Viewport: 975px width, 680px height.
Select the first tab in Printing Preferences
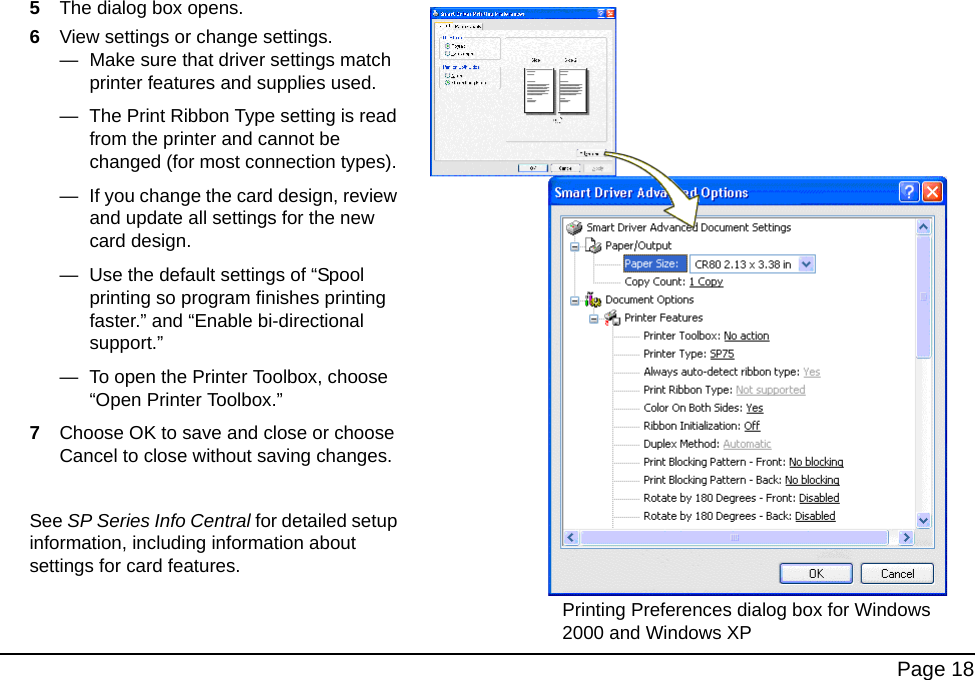point(444,26)
